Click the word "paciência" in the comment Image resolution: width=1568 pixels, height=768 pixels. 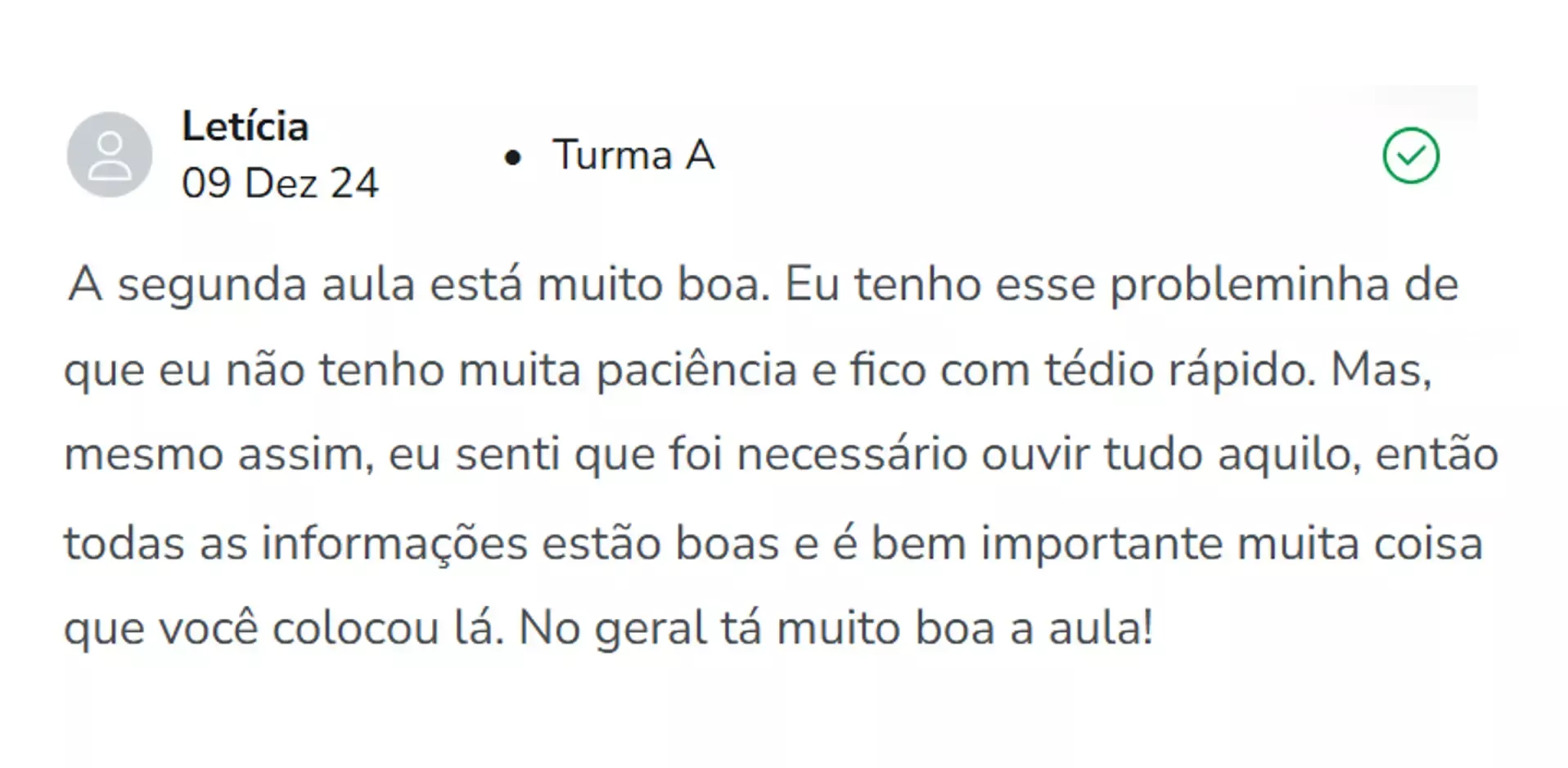pos(696,369)
